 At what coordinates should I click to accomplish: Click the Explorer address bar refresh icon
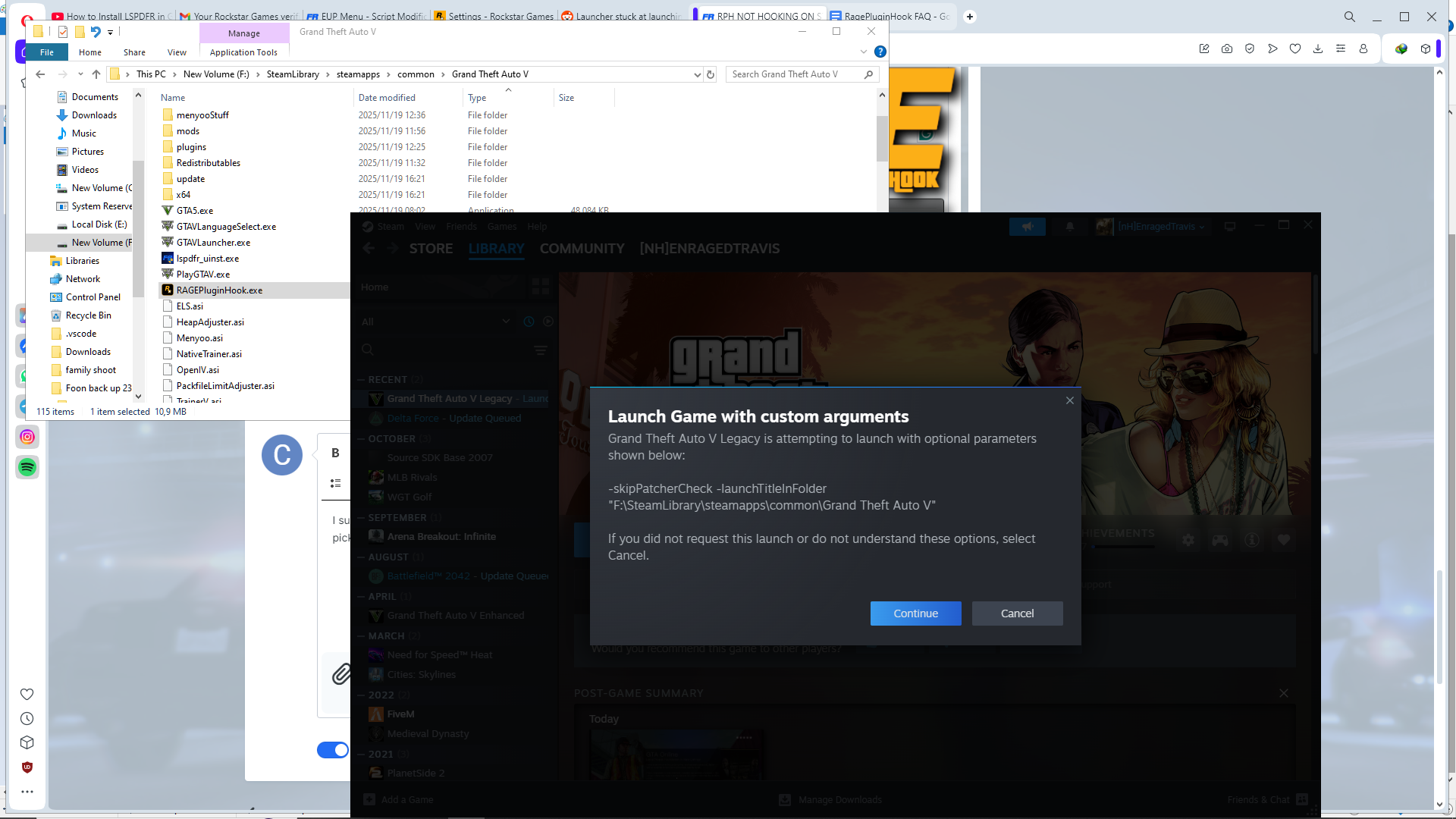[711, 74]
